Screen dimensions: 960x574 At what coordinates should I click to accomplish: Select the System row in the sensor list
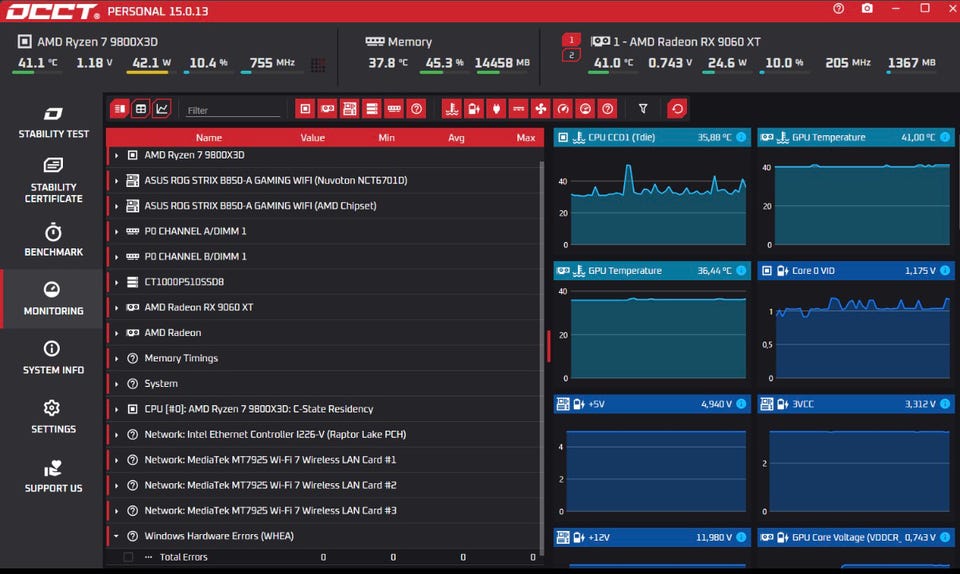click(x=323, y=384)
